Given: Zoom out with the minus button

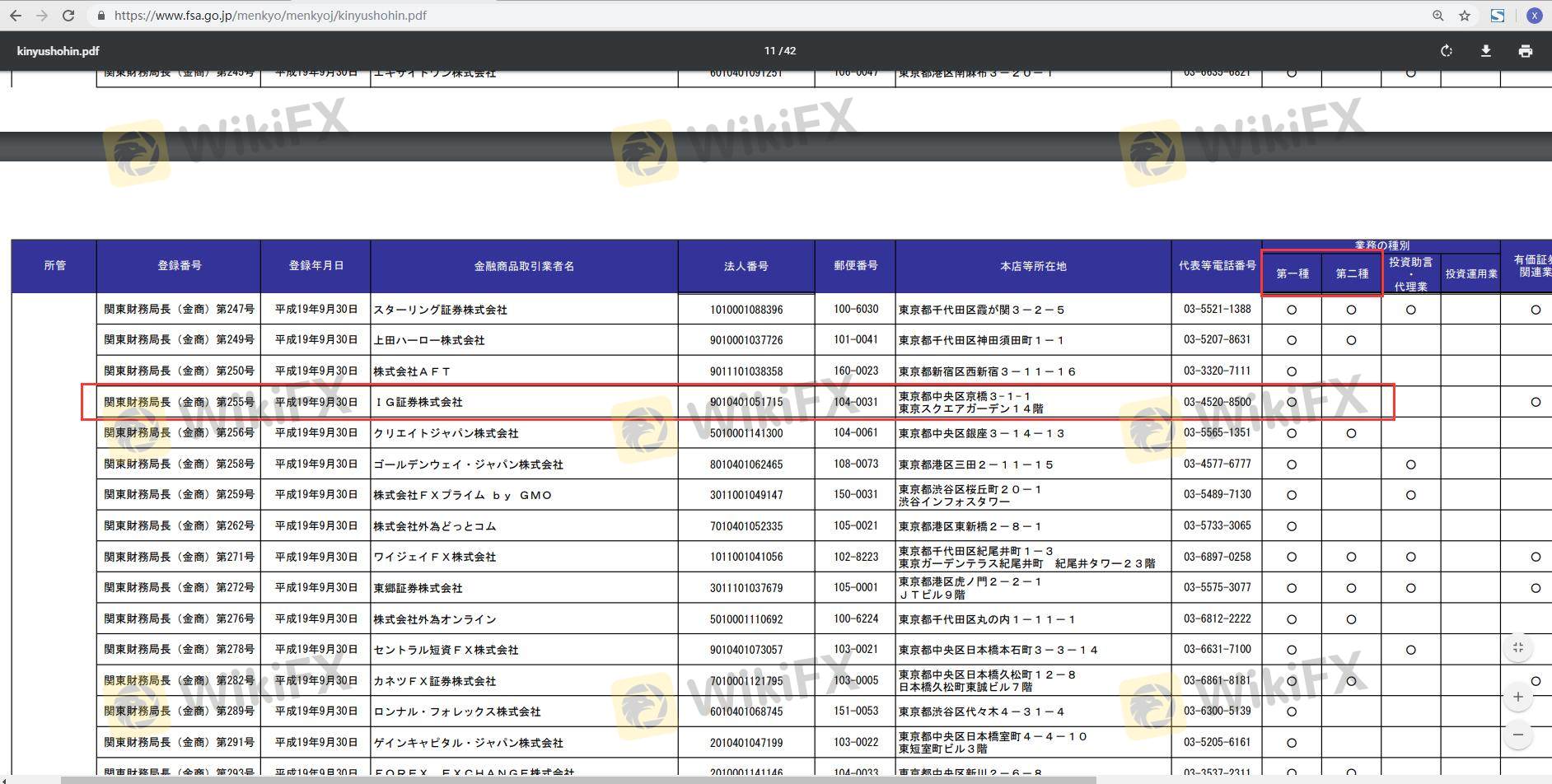Looking at the screenshot, I should tap(1518, 735).
